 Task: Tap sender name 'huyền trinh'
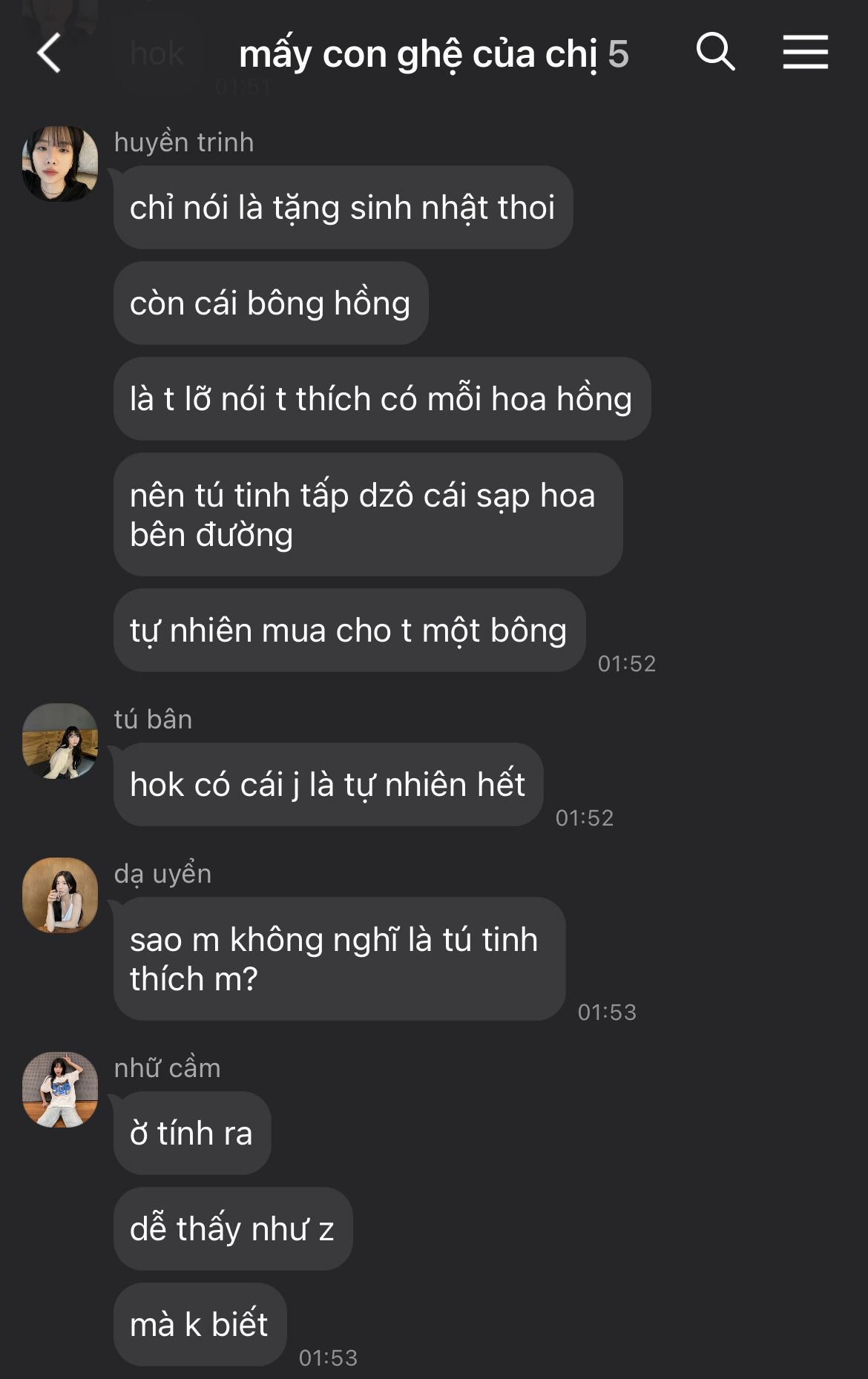184,142
